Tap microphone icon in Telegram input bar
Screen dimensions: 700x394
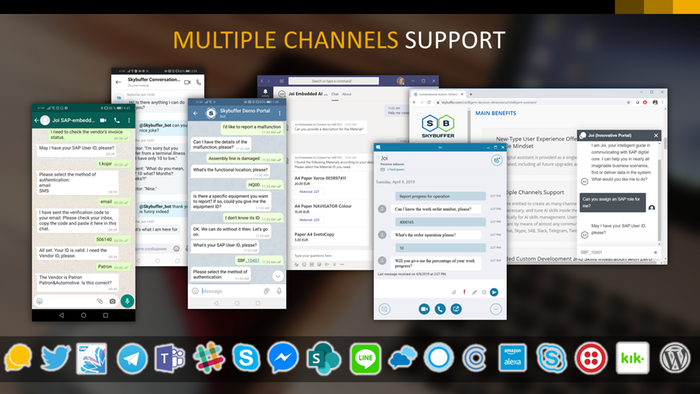pos(279,291)
